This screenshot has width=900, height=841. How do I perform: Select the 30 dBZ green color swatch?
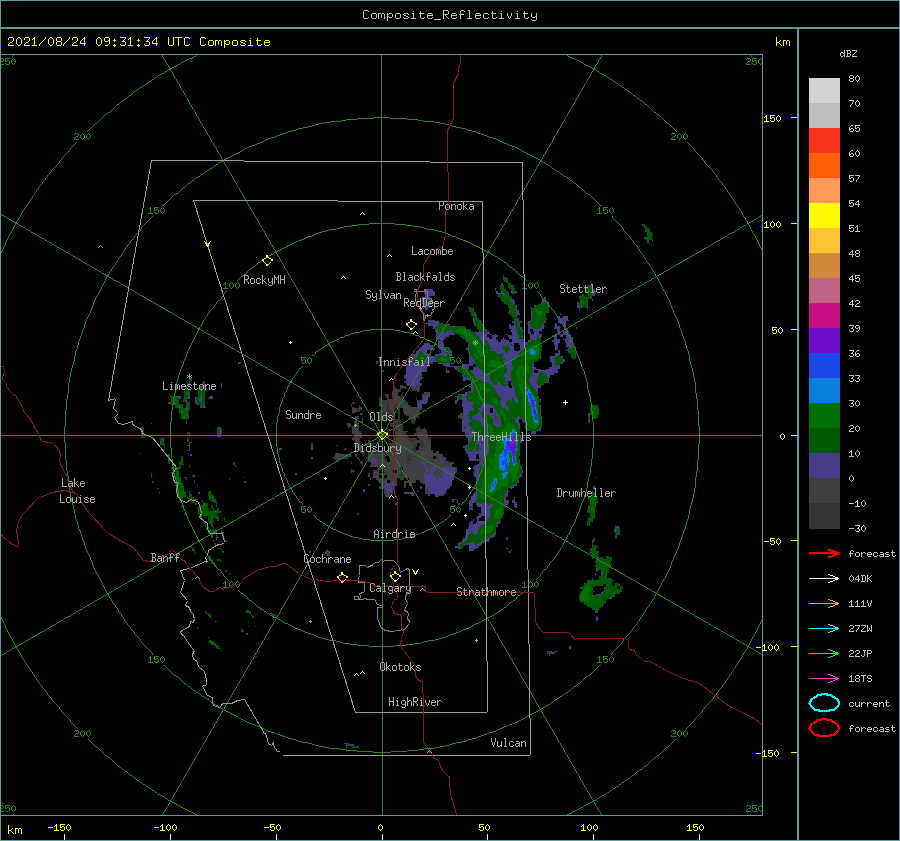click(824, 416)
